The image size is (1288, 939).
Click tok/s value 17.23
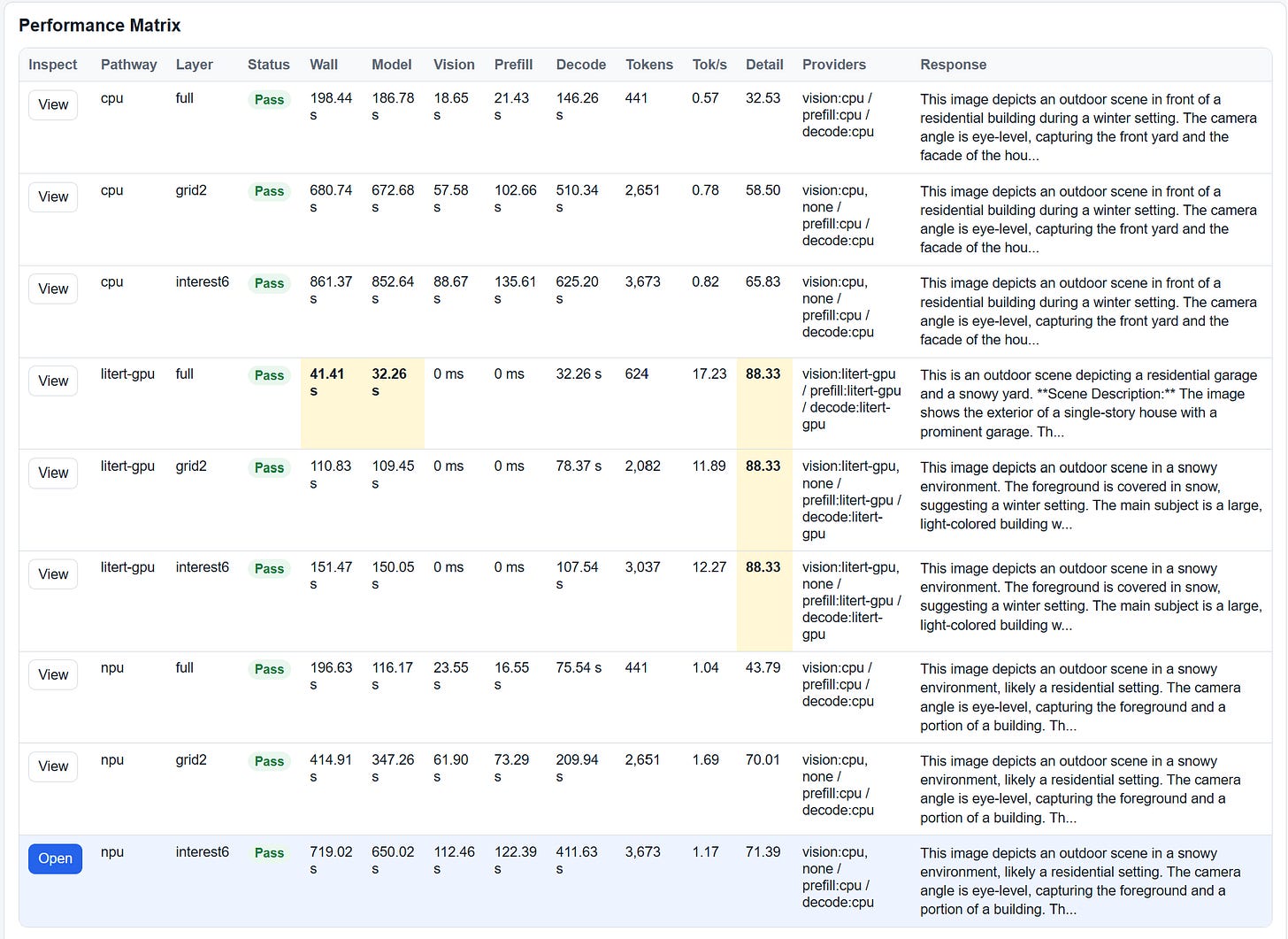click(x=709, y=374)
